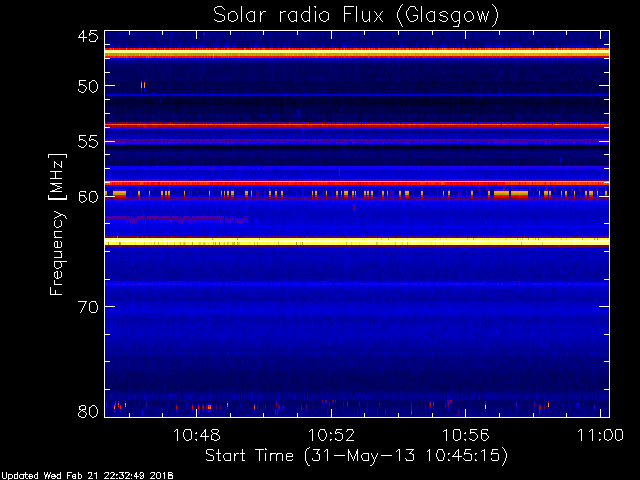Viewport: 640px width, 480px height.
Task: Click the 70 frequency tick label
Action: 88,307
